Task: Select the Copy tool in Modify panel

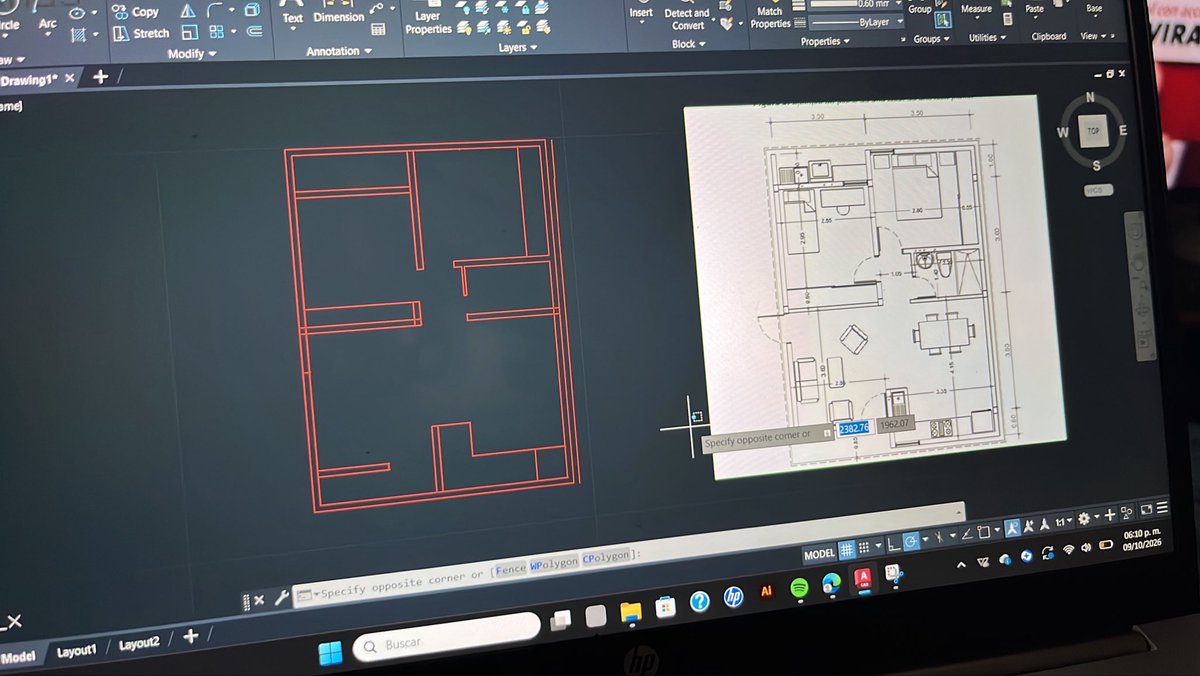Action: pos(135,11)
